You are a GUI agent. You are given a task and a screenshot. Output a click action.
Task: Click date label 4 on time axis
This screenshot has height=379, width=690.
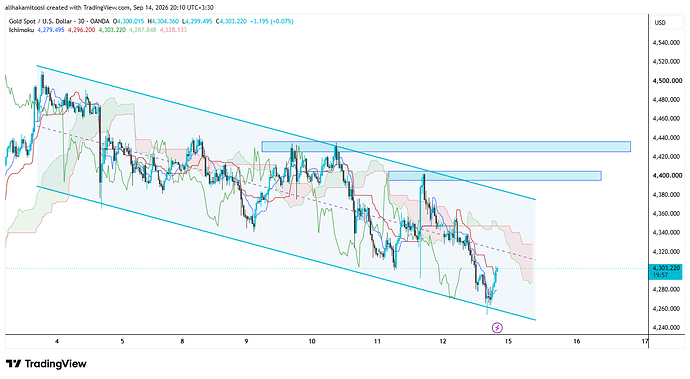[57, 341]
